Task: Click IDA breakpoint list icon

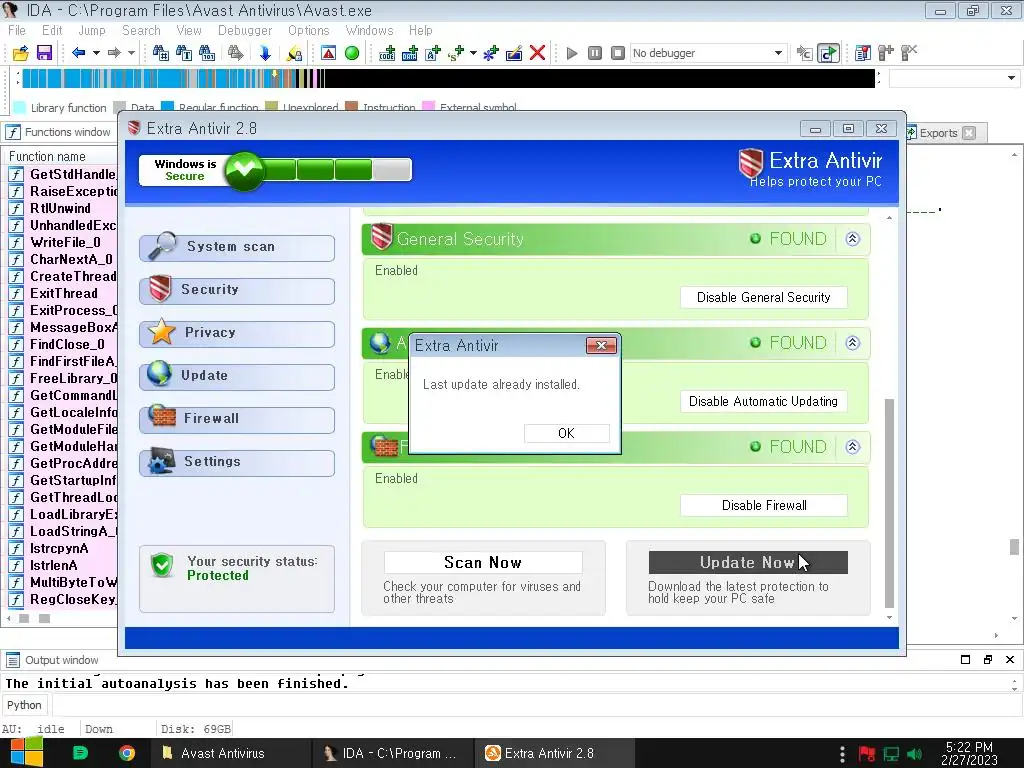Action: (x=863, y=53)
